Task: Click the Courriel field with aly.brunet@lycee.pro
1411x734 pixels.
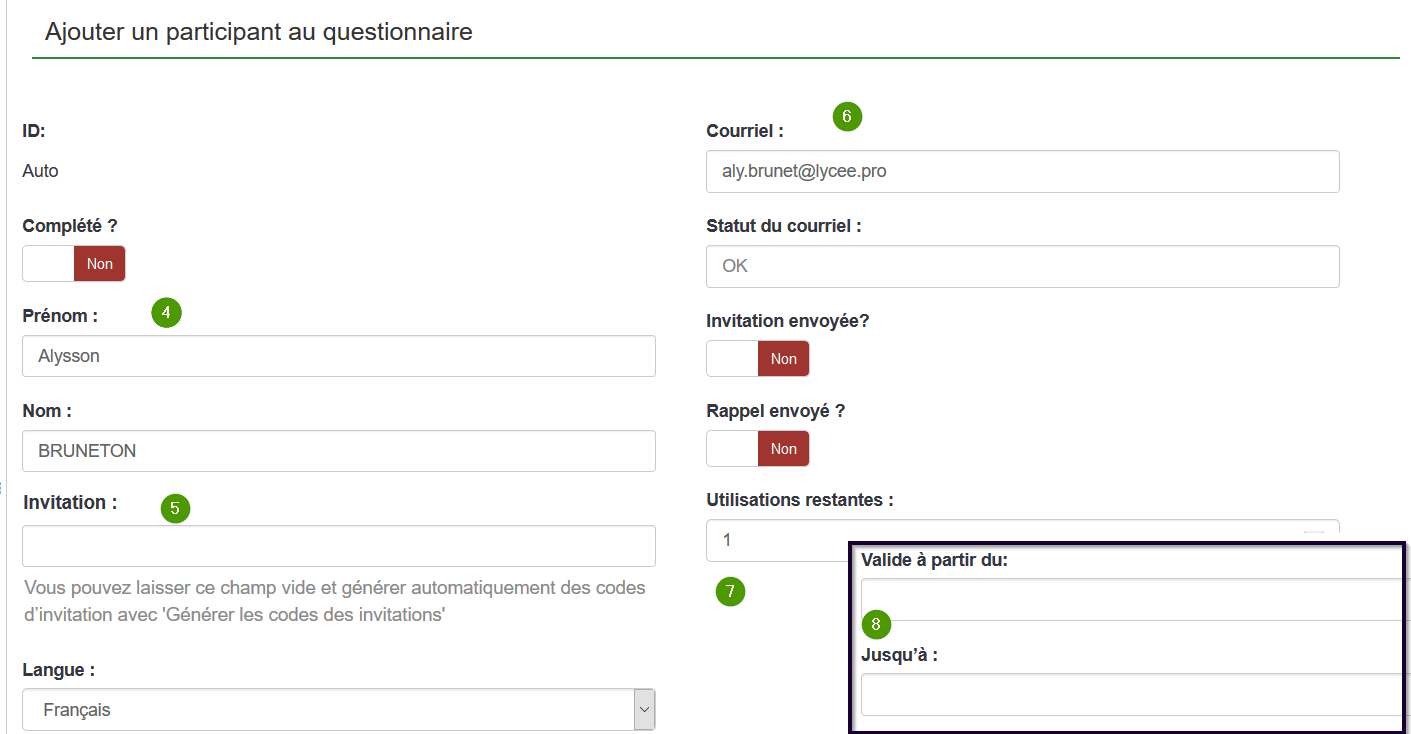Action: coord(1023,171)
